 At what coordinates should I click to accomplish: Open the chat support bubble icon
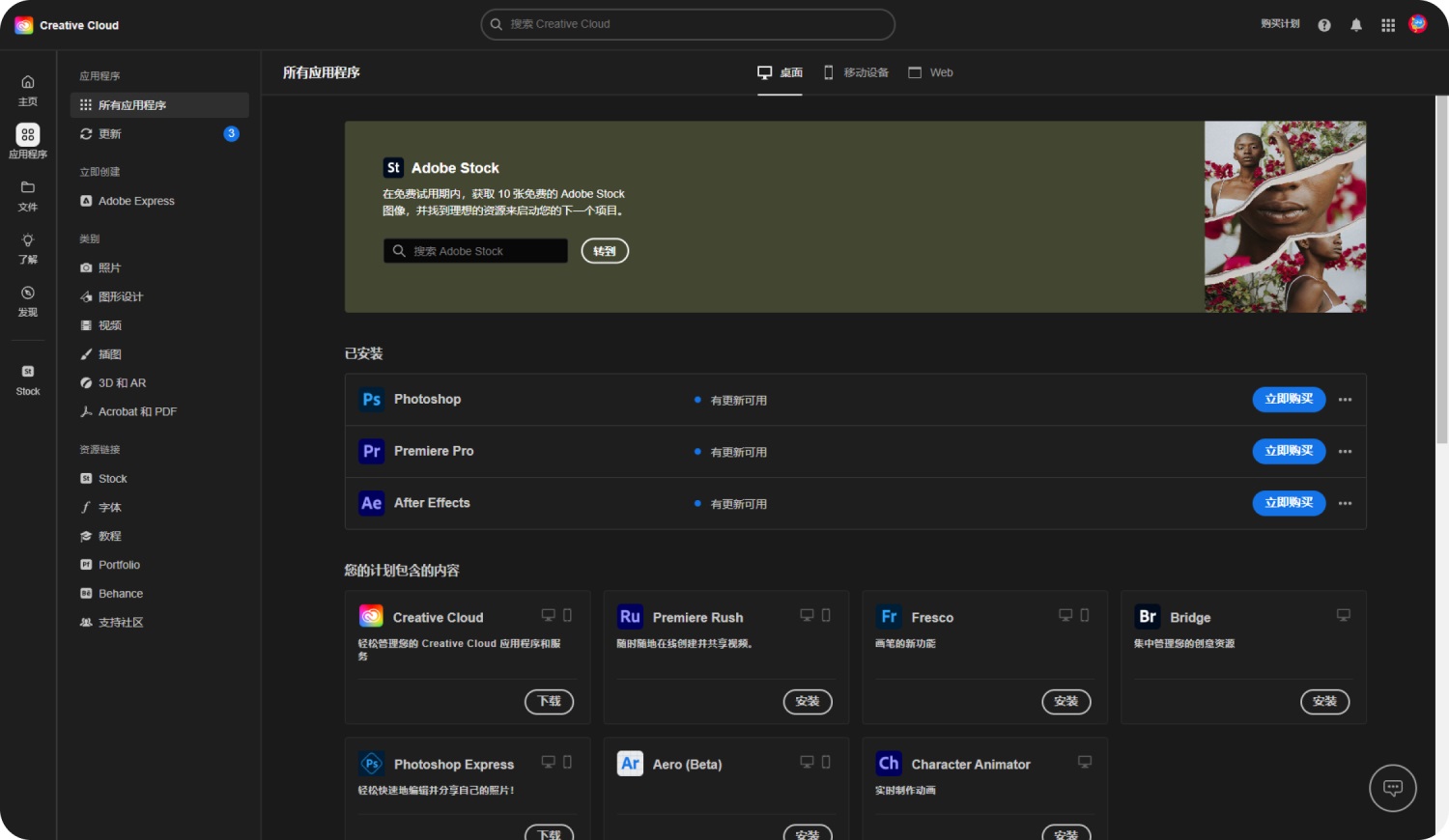pyautogui.click(x=1393, y=788)
